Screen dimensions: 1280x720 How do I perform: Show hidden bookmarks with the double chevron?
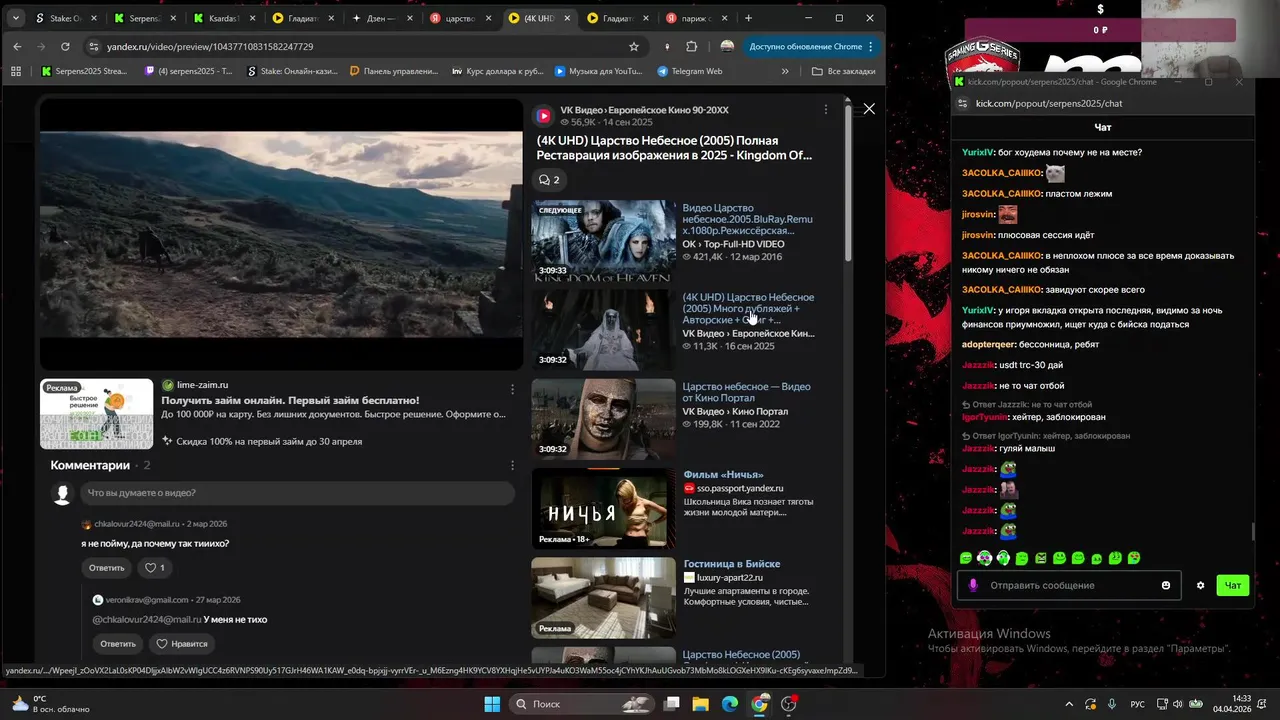tap(785, 71)
